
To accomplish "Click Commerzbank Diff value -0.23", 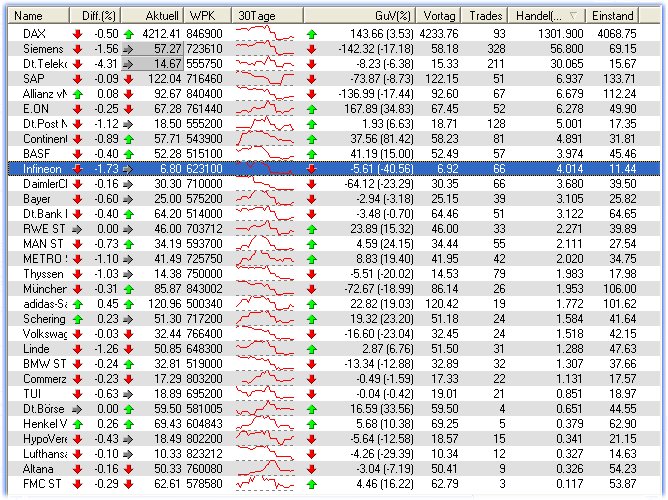I will [106, 379].
